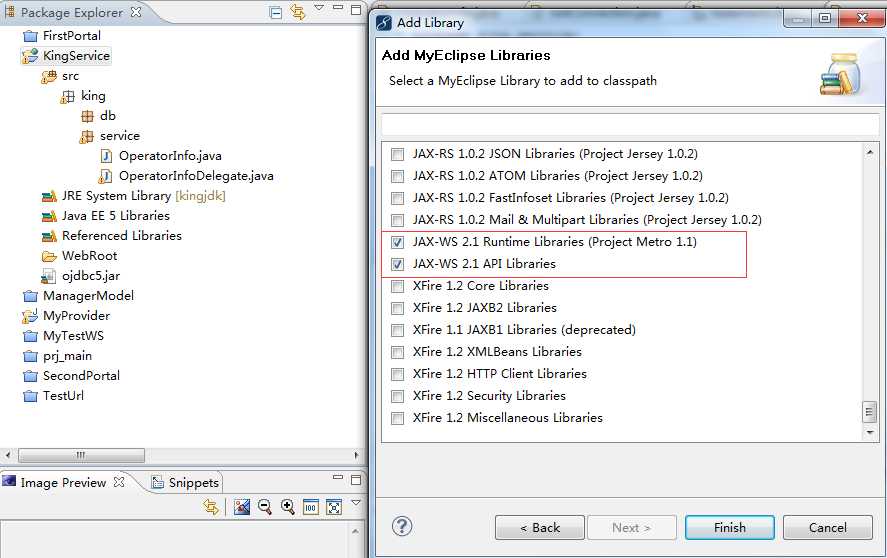Click the Cancel button
The image size is (887, 558).
828,527
